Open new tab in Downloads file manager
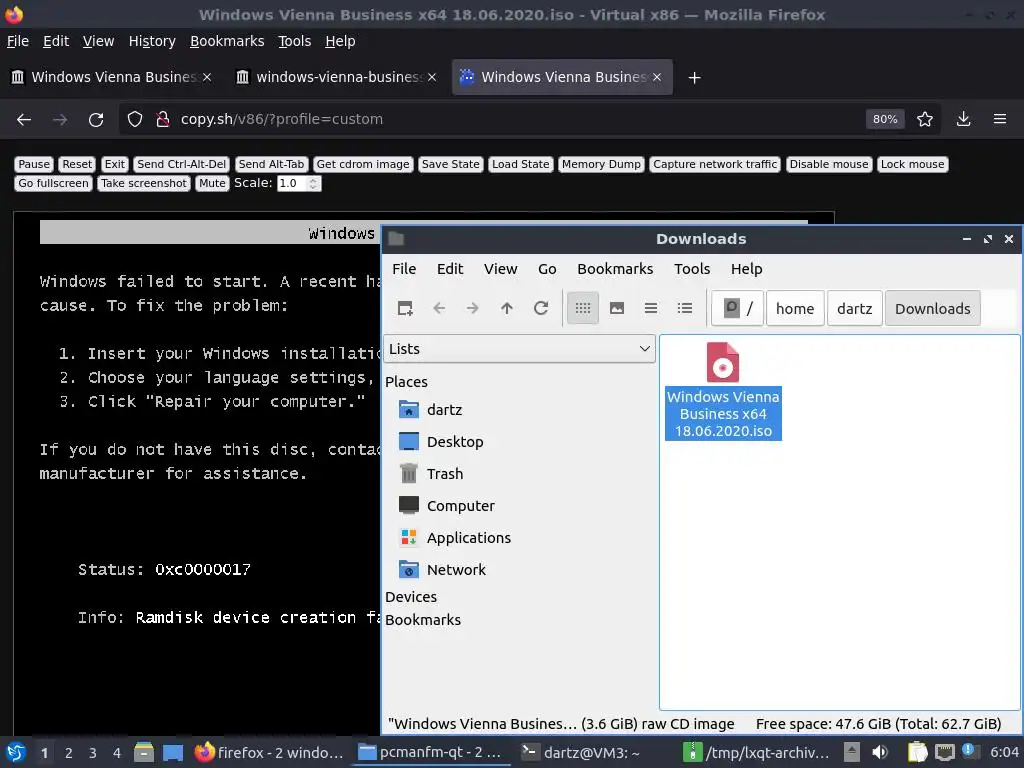Viewport: 1024px width, 768px height. (x=405, y=308)
